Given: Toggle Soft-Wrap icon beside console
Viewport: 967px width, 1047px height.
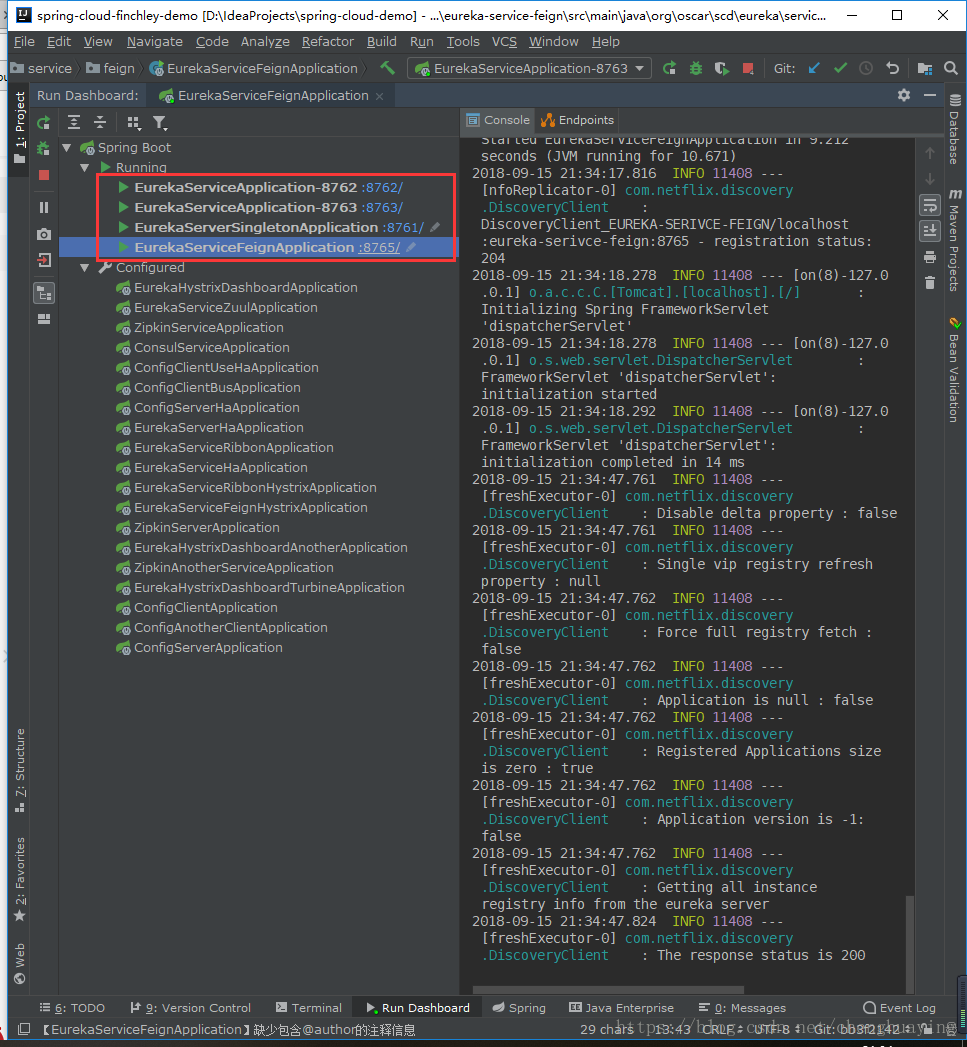Looking at the screenshot, I should 930,205.
